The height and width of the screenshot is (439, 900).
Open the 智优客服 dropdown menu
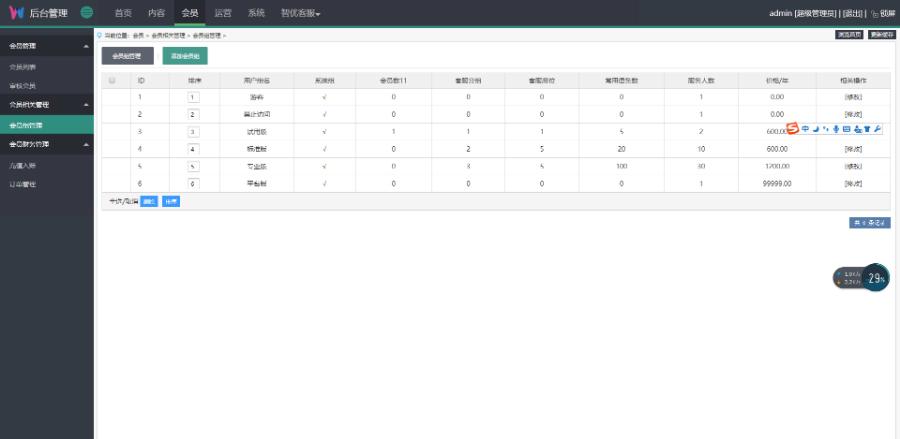click(300, 13)
